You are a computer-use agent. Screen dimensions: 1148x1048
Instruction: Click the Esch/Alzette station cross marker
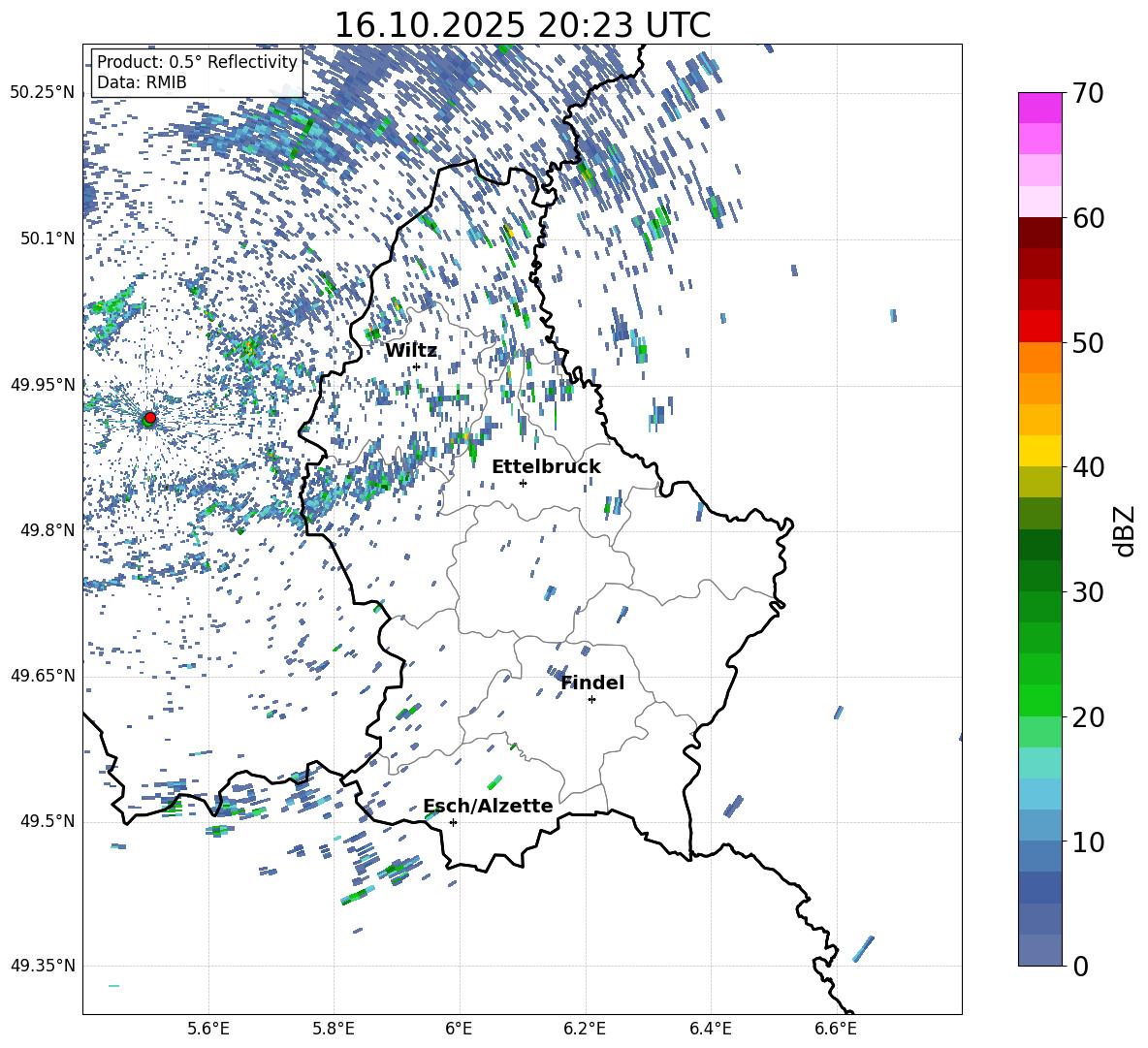pyautogui.click(x=453, y=822)
